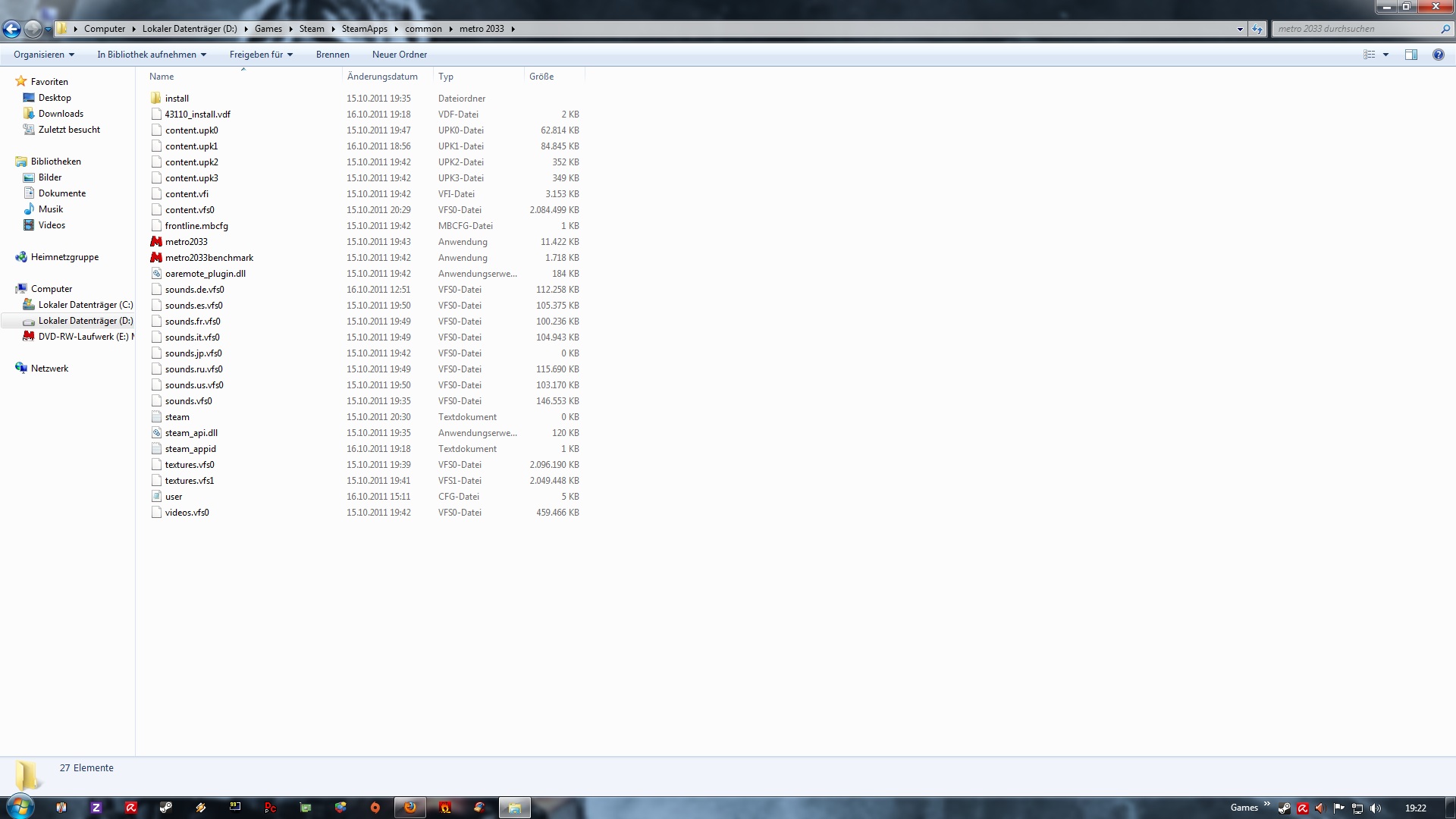Open view options dropdown arrow
The height and width of the screenshot is (819, 1456).
(x=1385, y=55)
